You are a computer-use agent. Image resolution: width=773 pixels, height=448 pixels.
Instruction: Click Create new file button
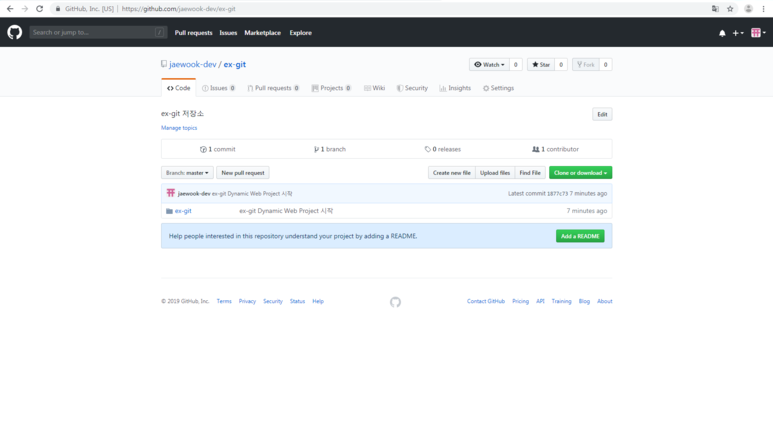tap(452, 173)
